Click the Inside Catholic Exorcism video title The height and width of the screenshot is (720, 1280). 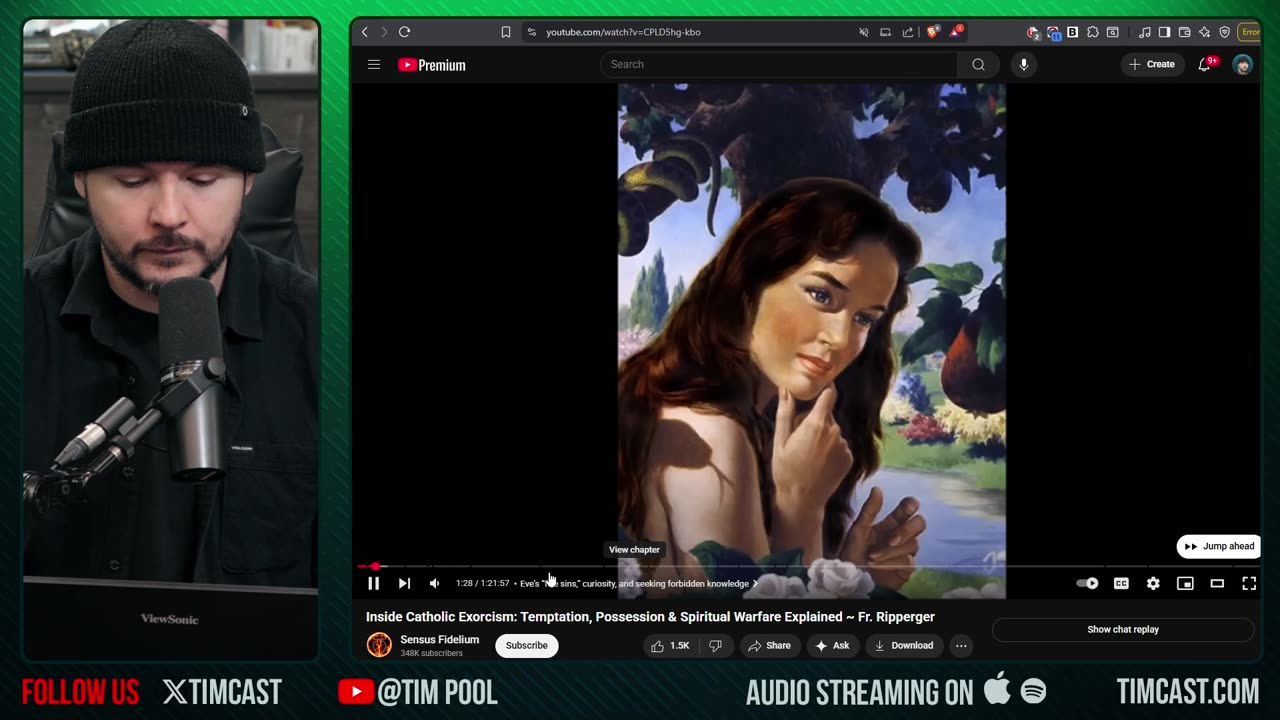click(650, 617)
